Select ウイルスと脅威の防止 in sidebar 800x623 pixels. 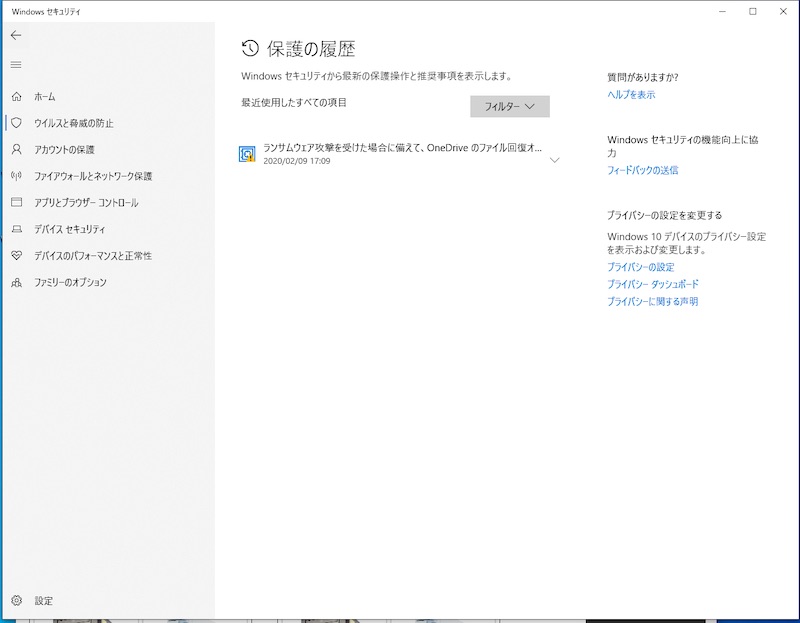pos(74,123)
